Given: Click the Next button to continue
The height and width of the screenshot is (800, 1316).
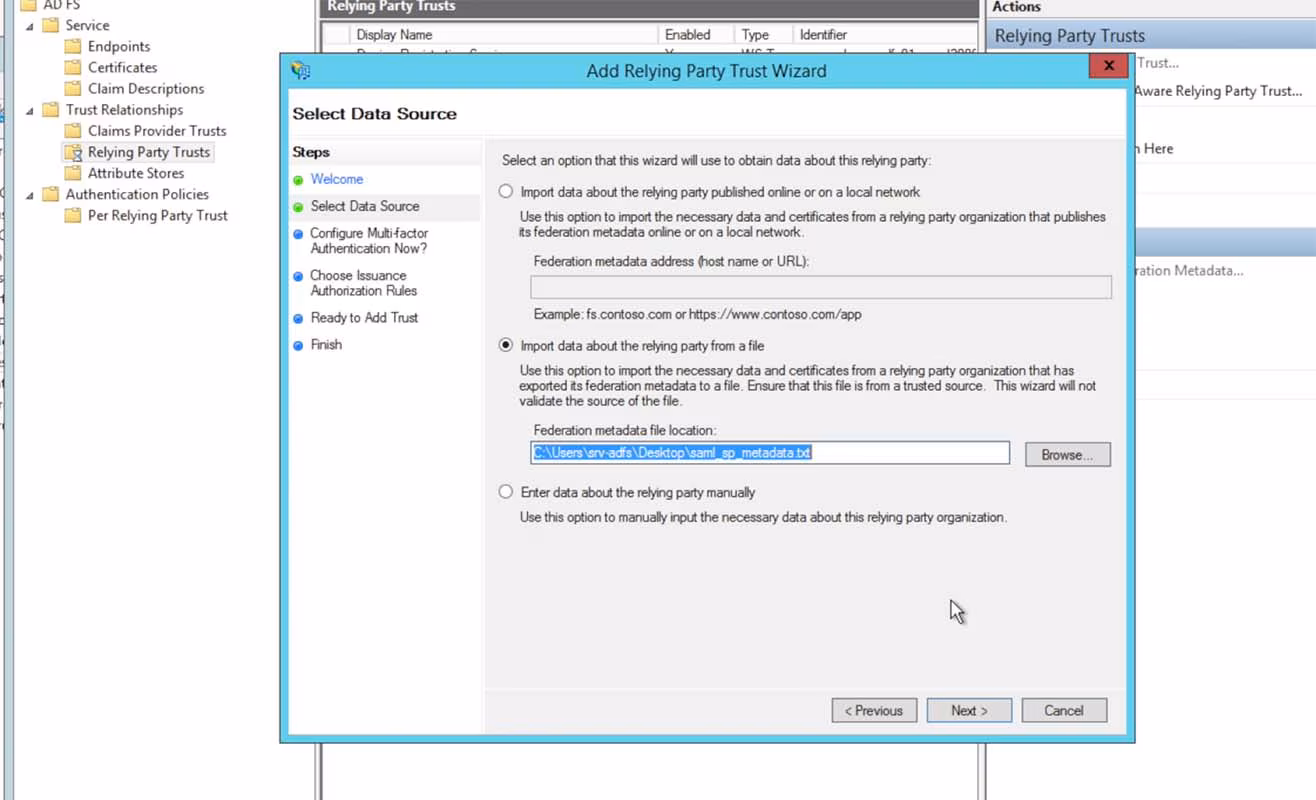Looking at the screenshot, I should (968, 710).
